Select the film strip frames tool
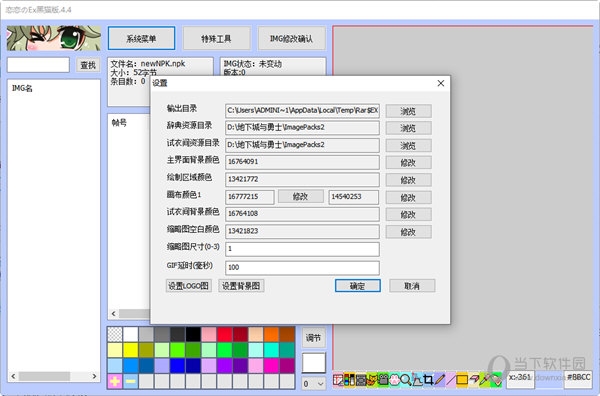600x396 pixels. pyautogui.click(x=361, y=380)
